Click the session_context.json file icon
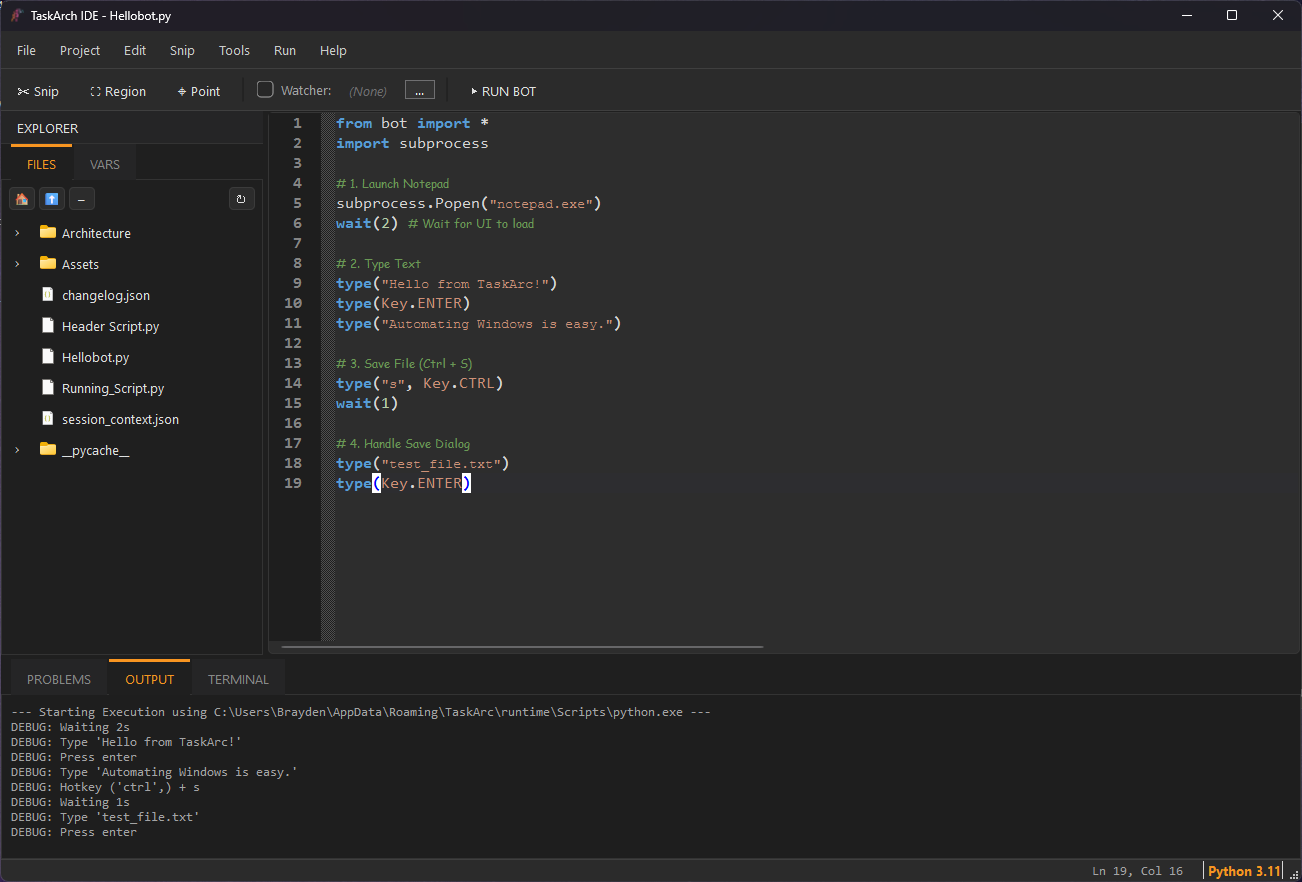This screenshot has height=882, width=1302. tap(48, 418)
